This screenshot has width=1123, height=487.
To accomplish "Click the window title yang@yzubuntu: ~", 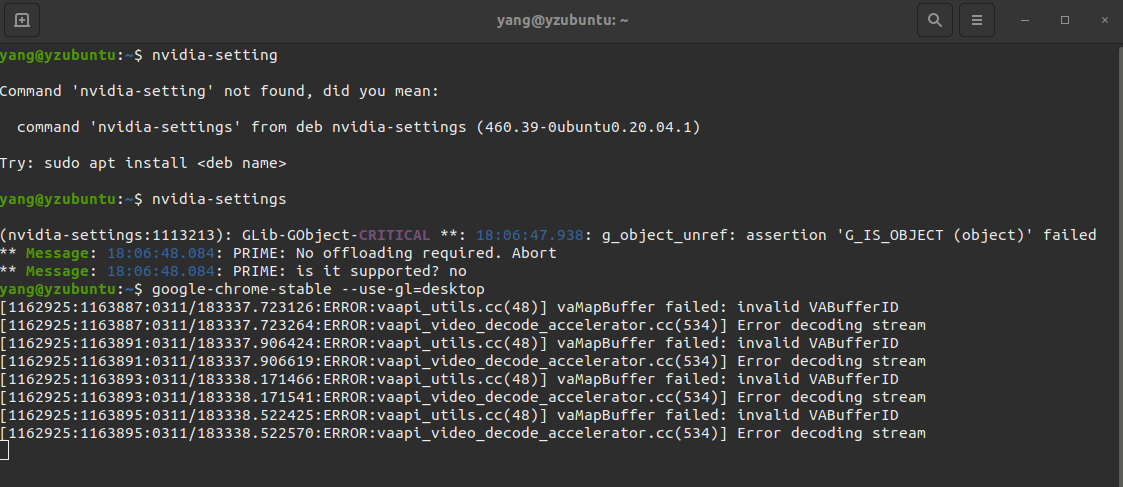I will click(561, 19).
